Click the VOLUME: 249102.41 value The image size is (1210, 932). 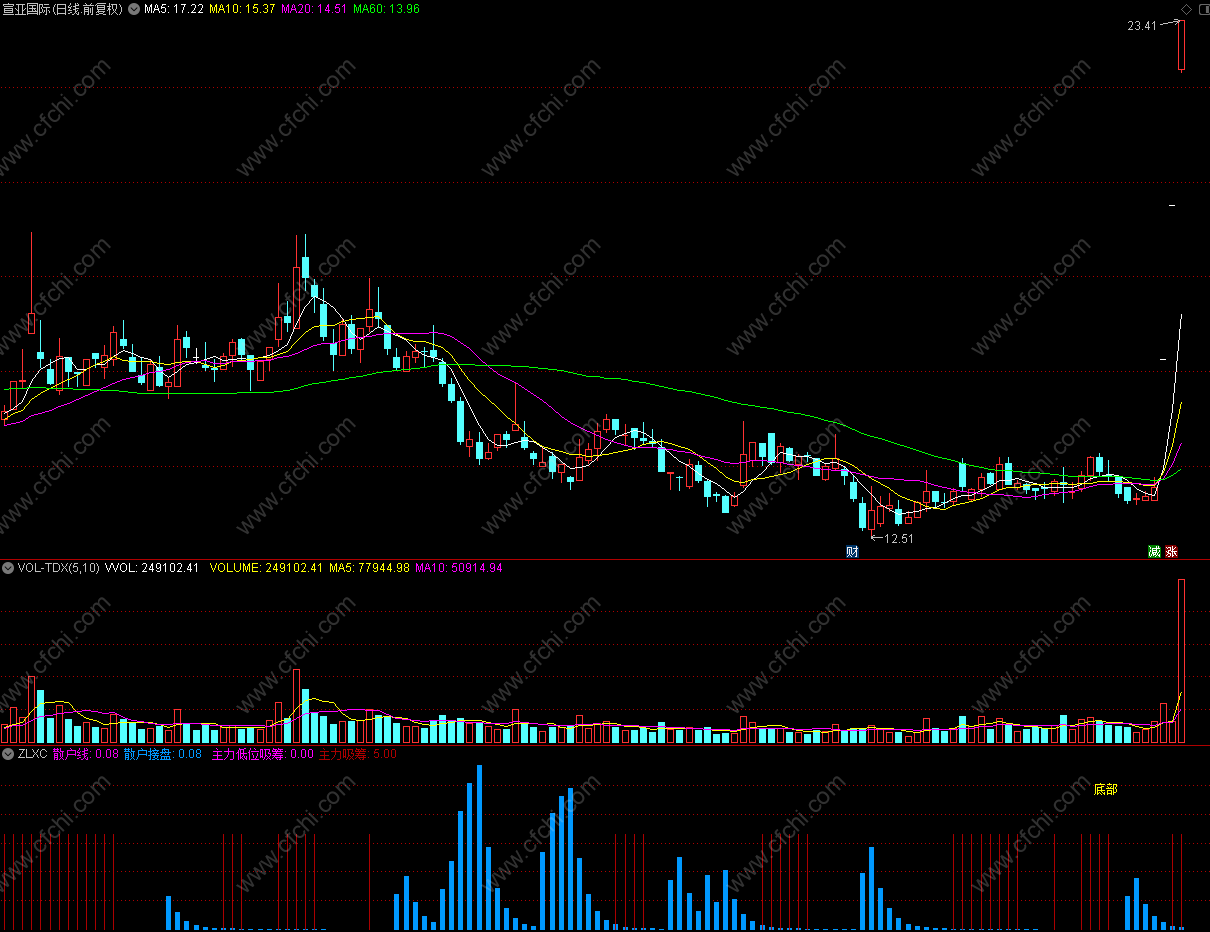tap(267, 568)
